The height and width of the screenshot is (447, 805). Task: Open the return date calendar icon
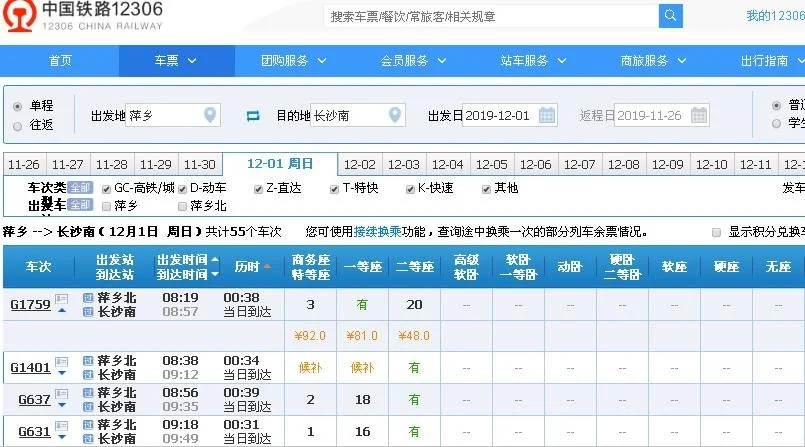(699, 115)
